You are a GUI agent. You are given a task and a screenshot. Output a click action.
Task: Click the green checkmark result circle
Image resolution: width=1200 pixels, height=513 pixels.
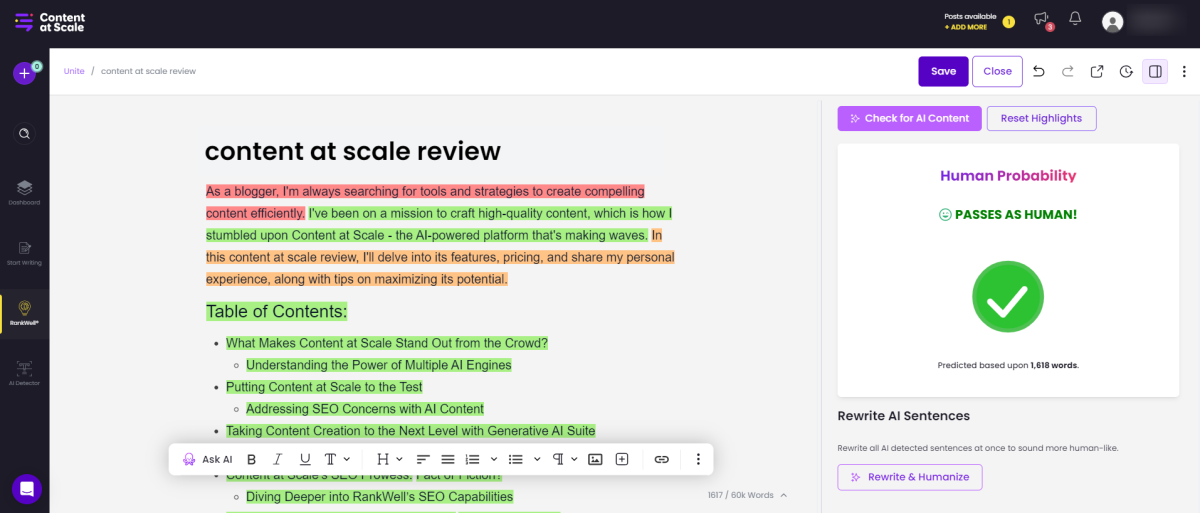[1008, 297]
